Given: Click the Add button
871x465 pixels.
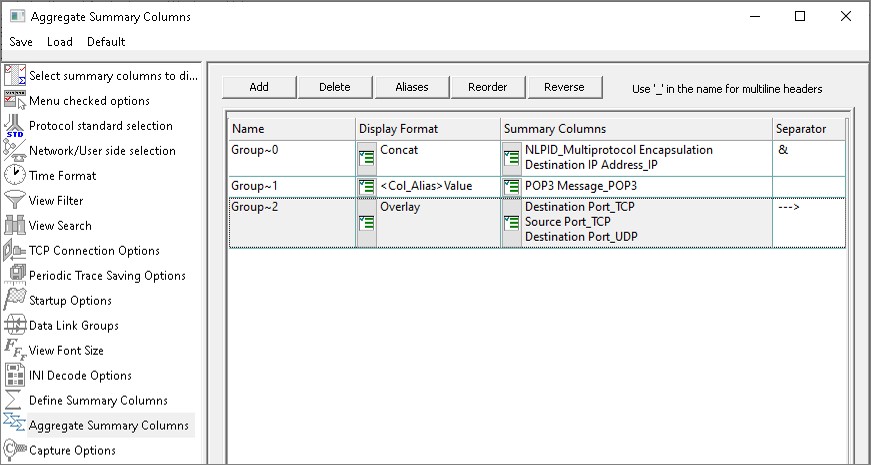Looking at the screenshot, I should 259,87.
